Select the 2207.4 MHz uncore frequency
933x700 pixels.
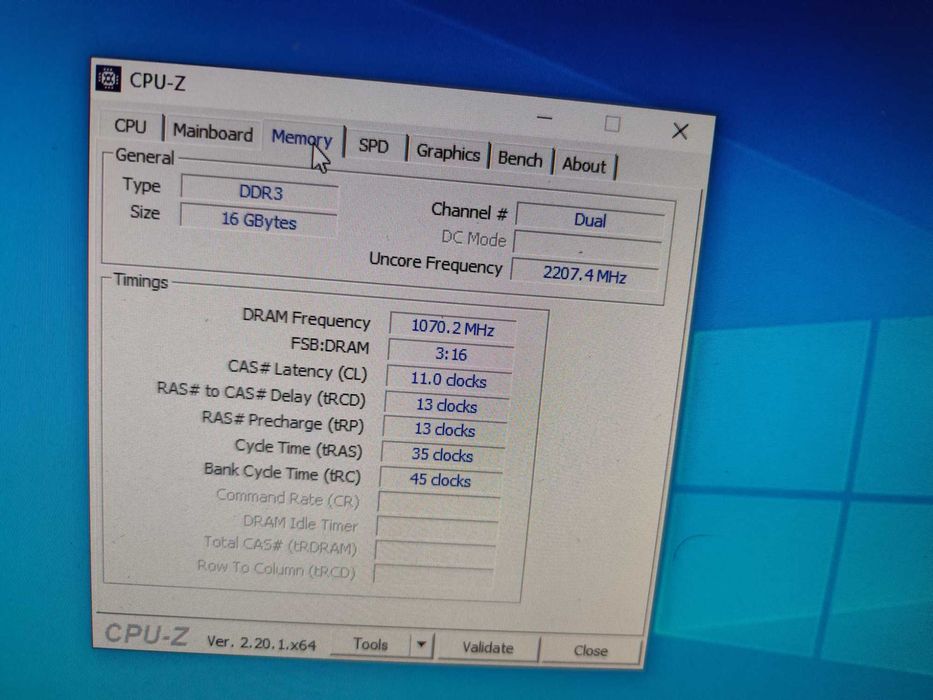coord(584,275)
